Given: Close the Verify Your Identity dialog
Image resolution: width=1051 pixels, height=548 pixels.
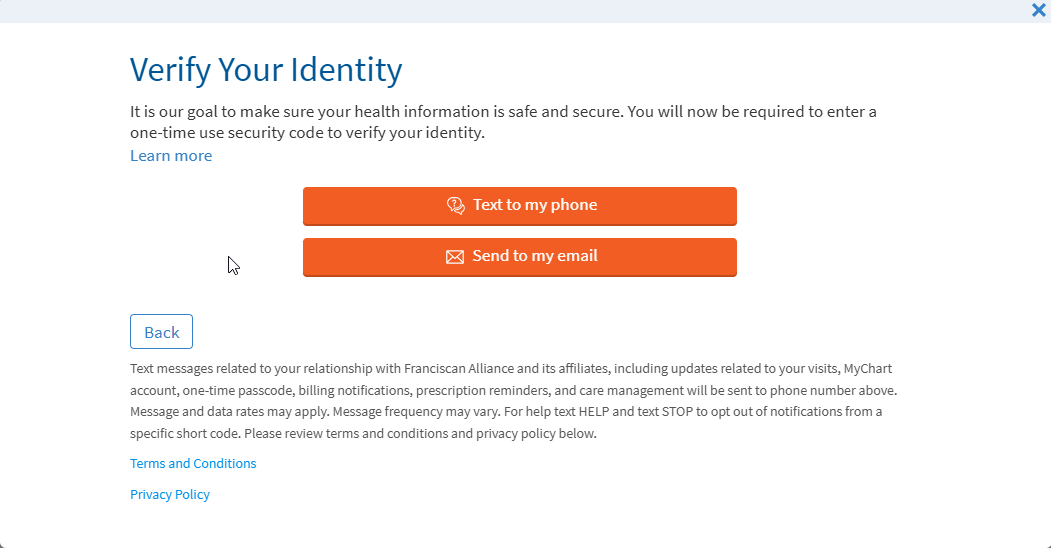Looking at the screenshot, I should pos(1038,10).
